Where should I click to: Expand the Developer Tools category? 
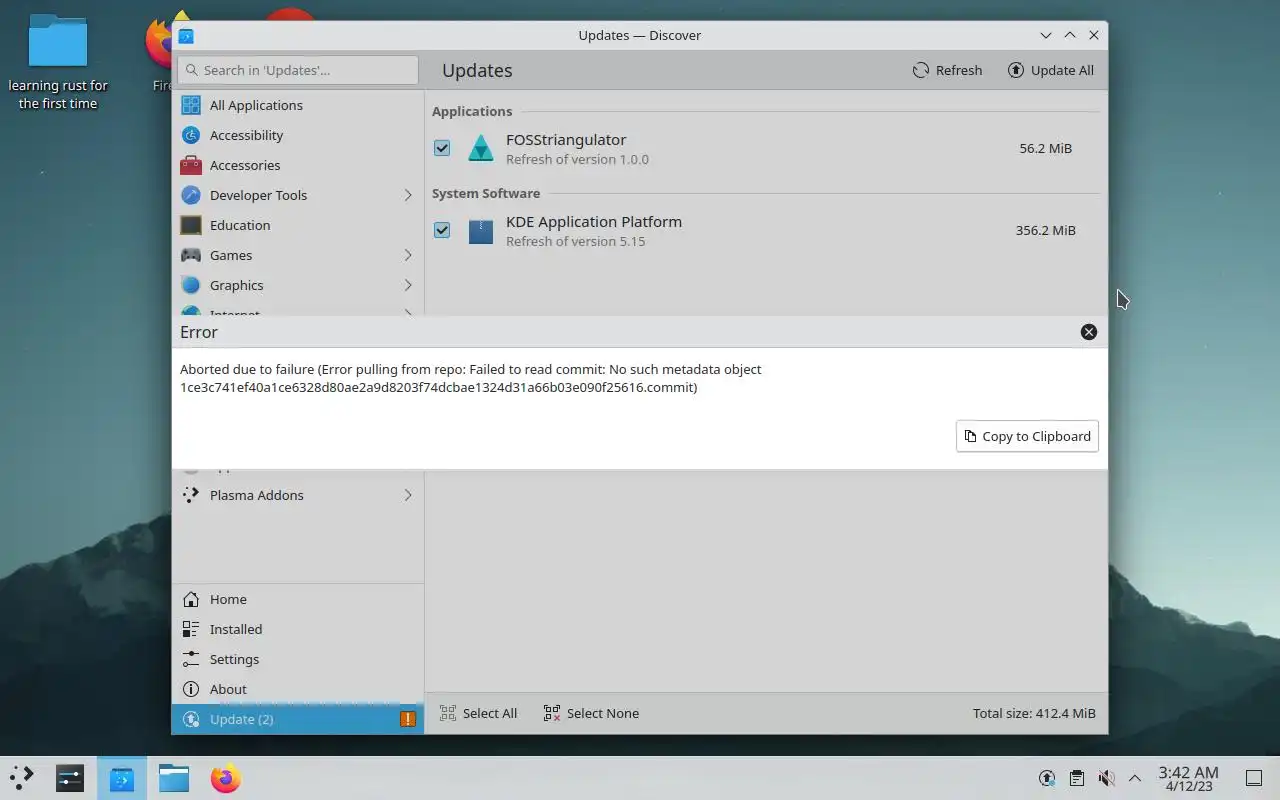coord(408,195)
